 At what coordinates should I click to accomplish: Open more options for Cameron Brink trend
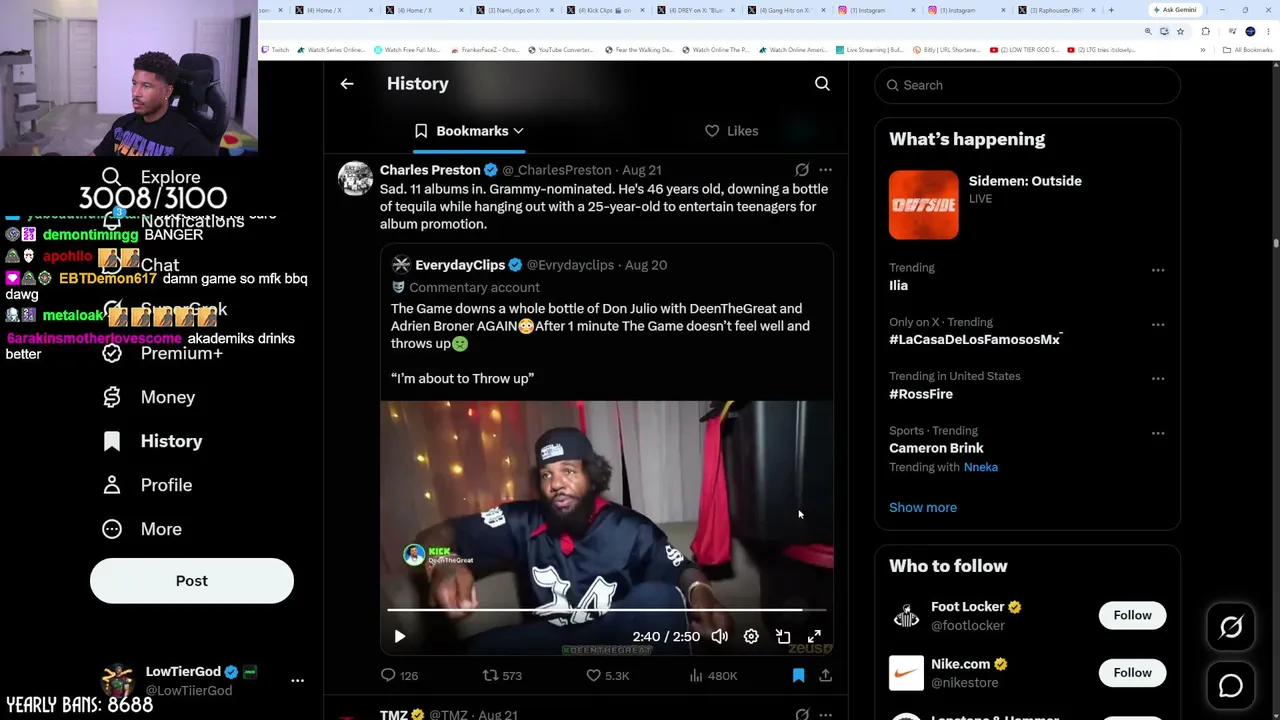1158,433
